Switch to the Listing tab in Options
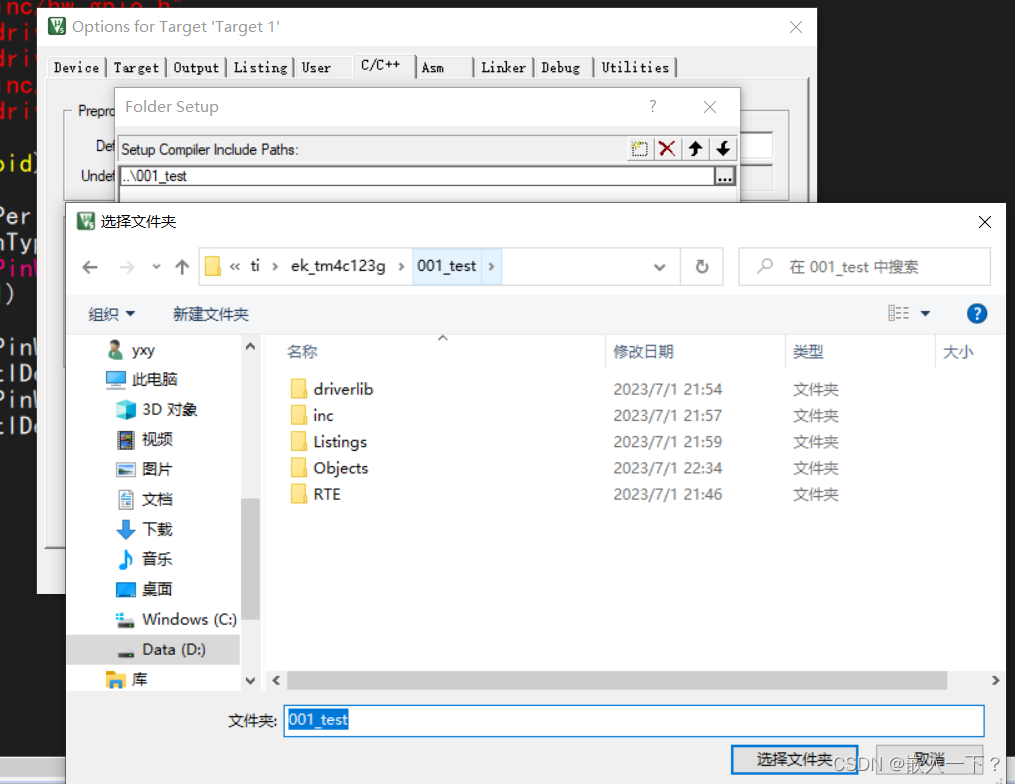The image size is (1015, 784). tap(260, 67)
